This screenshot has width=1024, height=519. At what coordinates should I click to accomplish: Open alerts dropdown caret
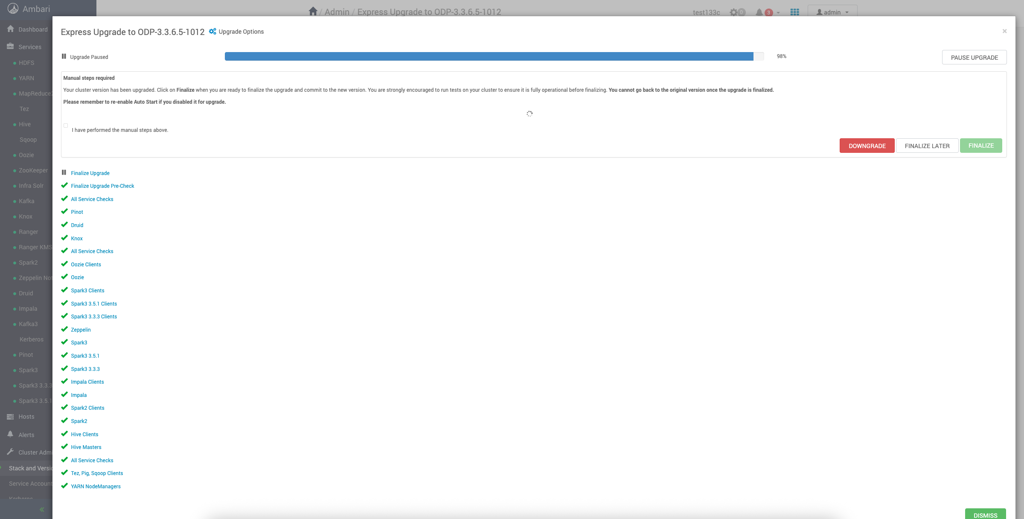pyautogui.click(x=778, y=13)
